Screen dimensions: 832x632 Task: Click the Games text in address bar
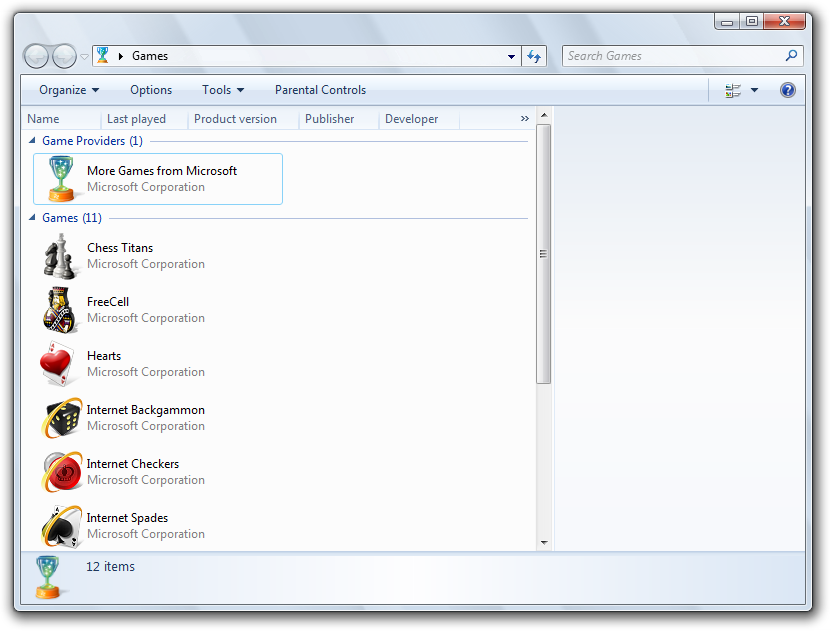[x=150, y=56]
